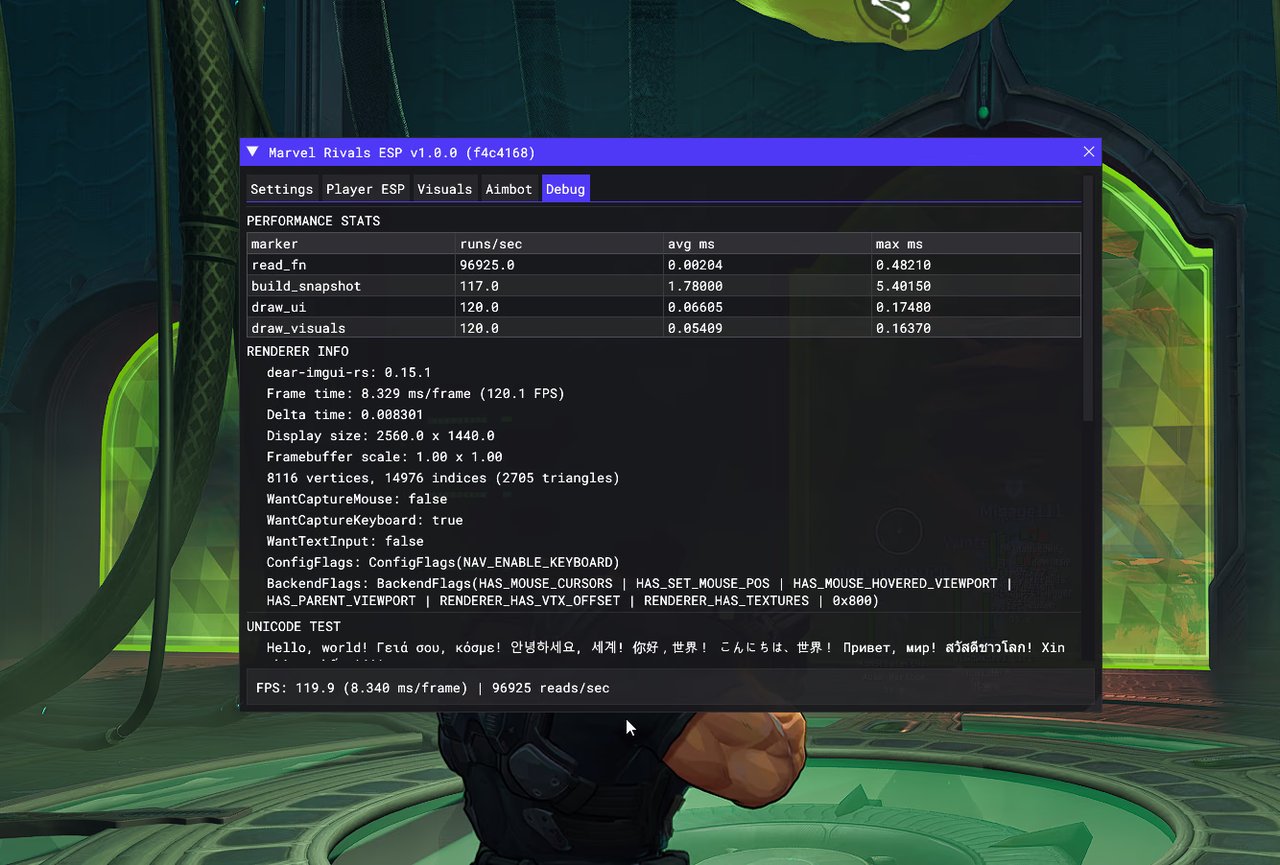Click the 'Framebuffer scale: 1.00 x 1.00' line
The image size is (1280, 865).
[384, 457]
